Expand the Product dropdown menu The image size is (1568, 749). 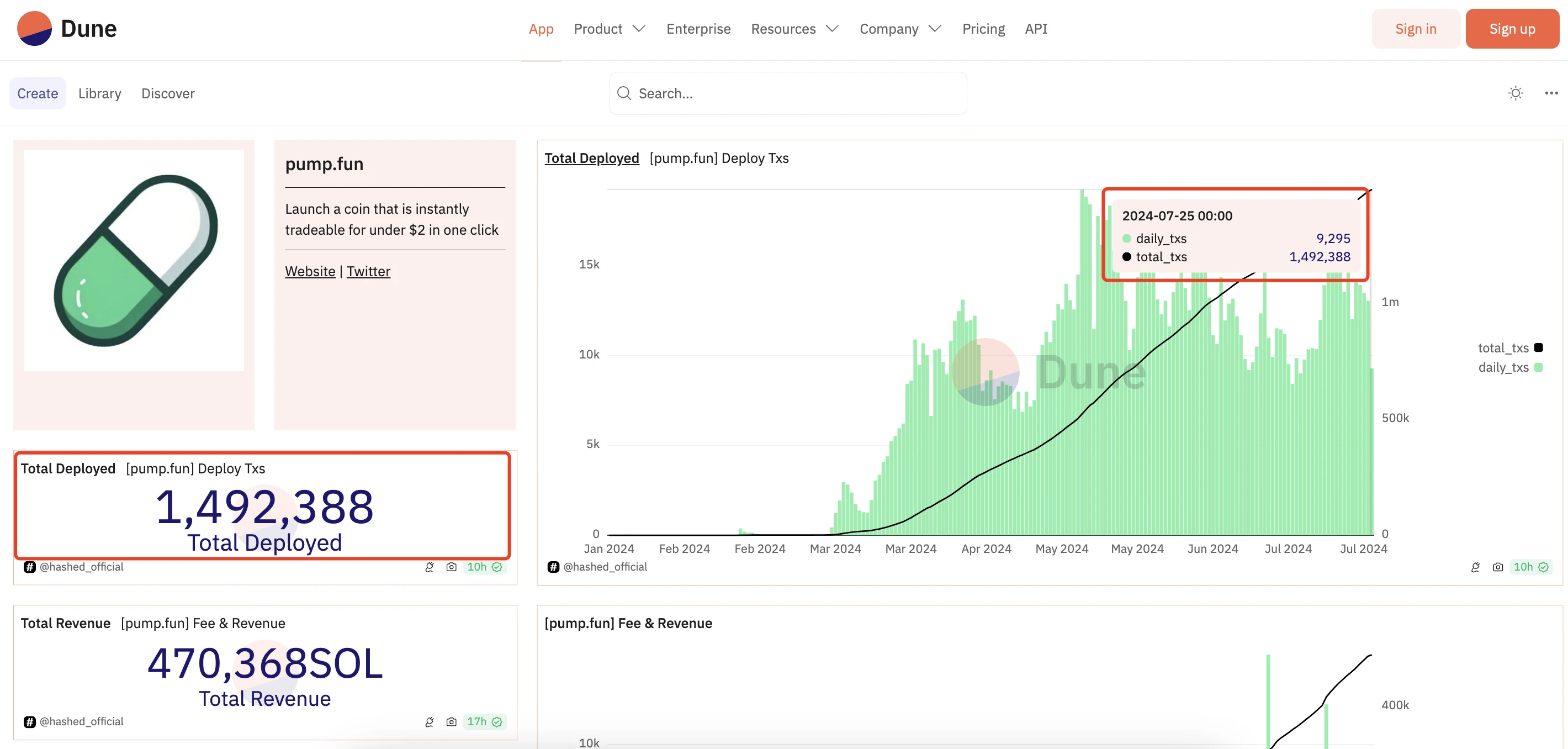point(607,28)
